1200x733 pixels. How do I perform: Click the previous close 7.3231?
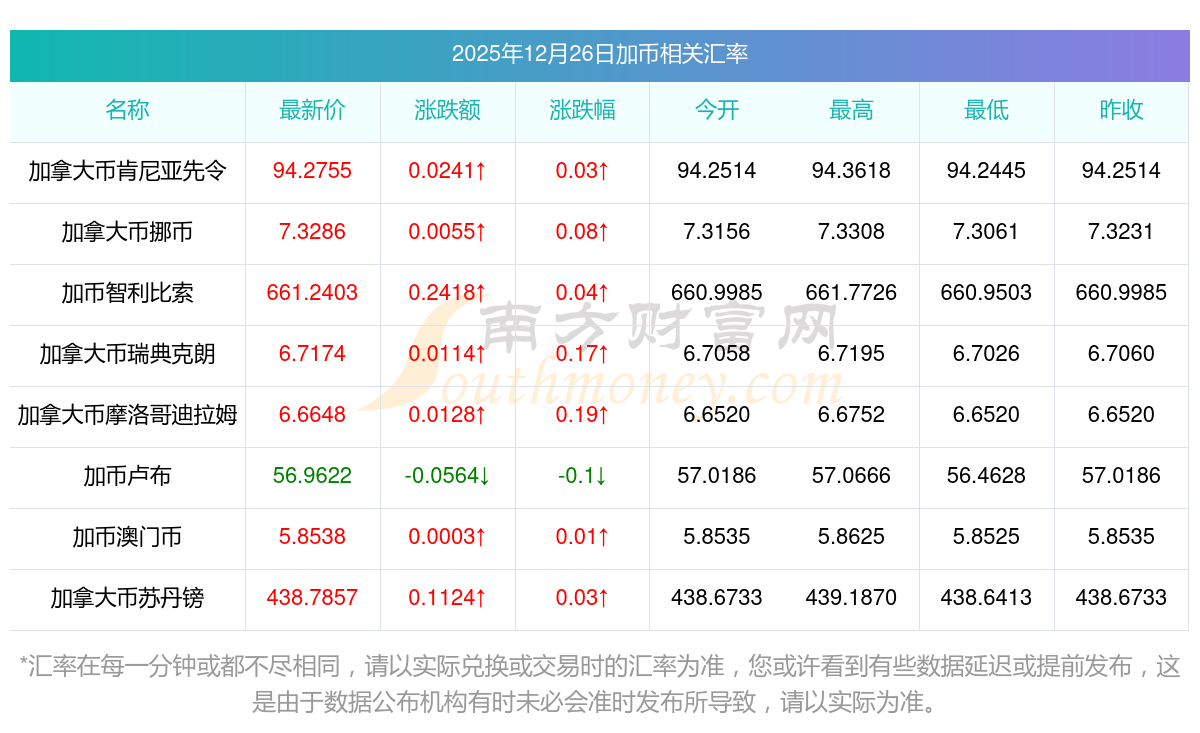[1121, 232]
